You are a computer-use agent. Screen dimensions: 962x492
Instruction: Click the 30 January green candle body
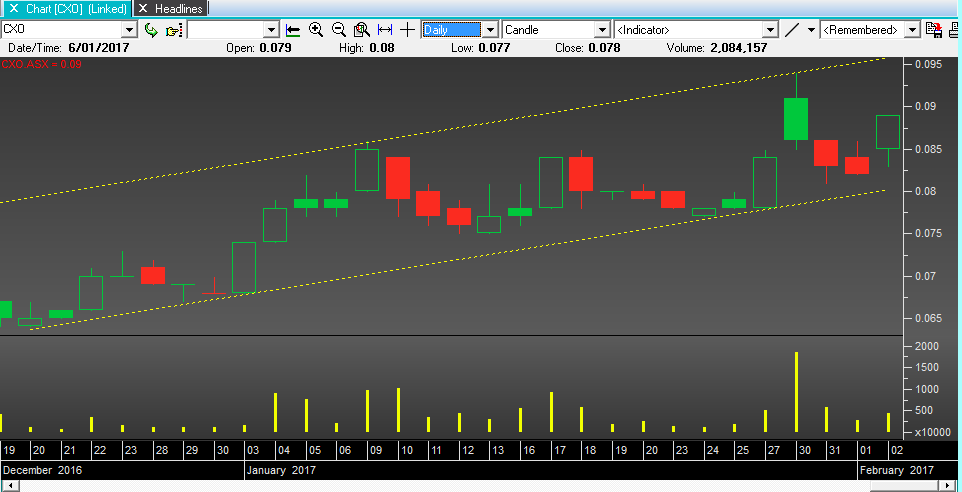click(x=796, y=119)
